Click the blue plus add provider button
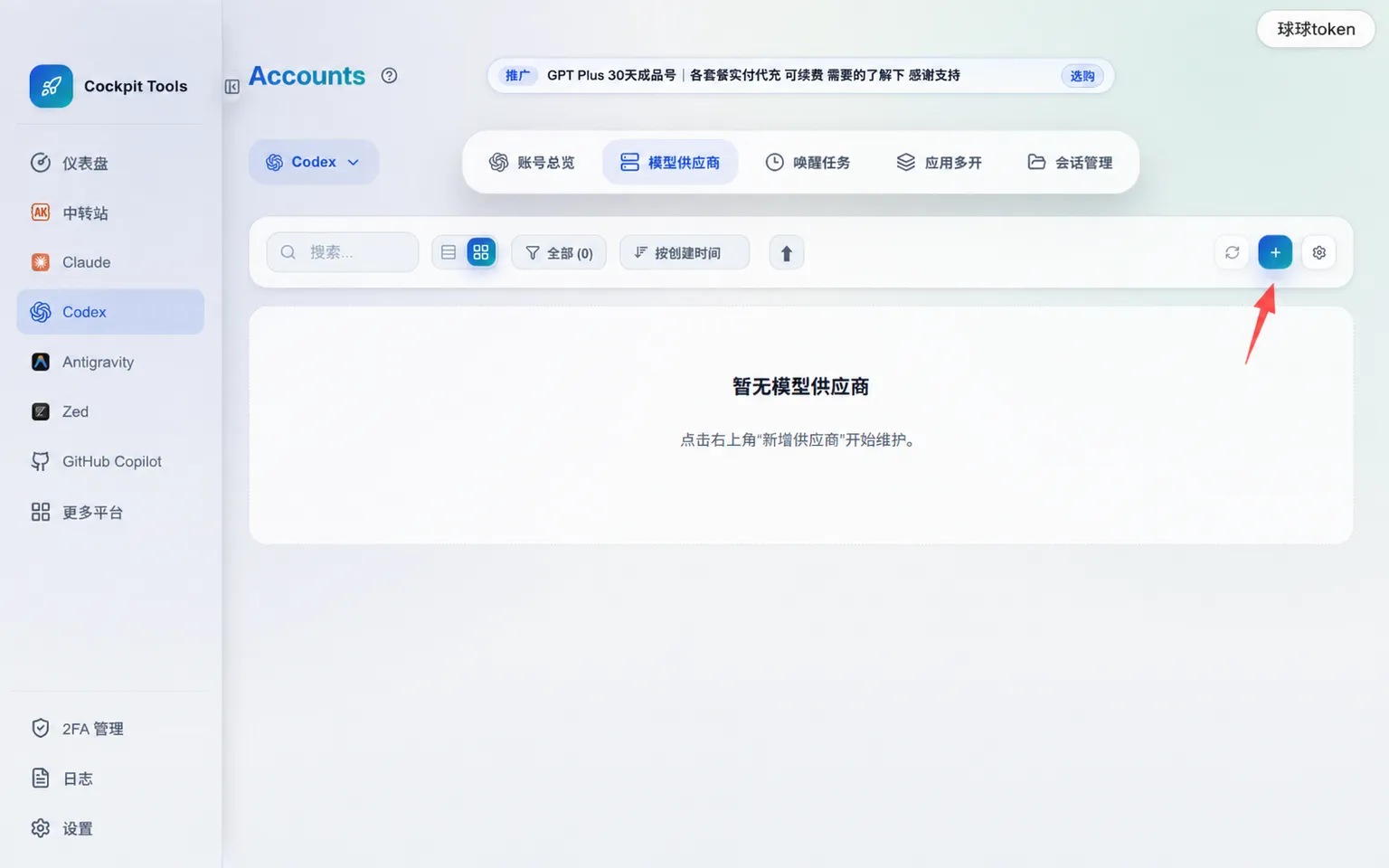 pyautogui.click(x=1275, y=252)
